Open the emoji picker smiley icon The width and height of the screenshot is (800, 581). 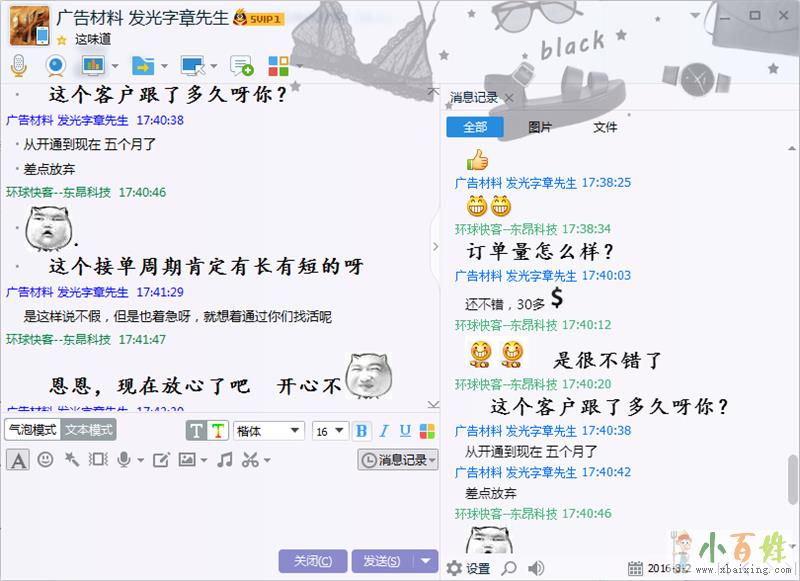(45, 460)
